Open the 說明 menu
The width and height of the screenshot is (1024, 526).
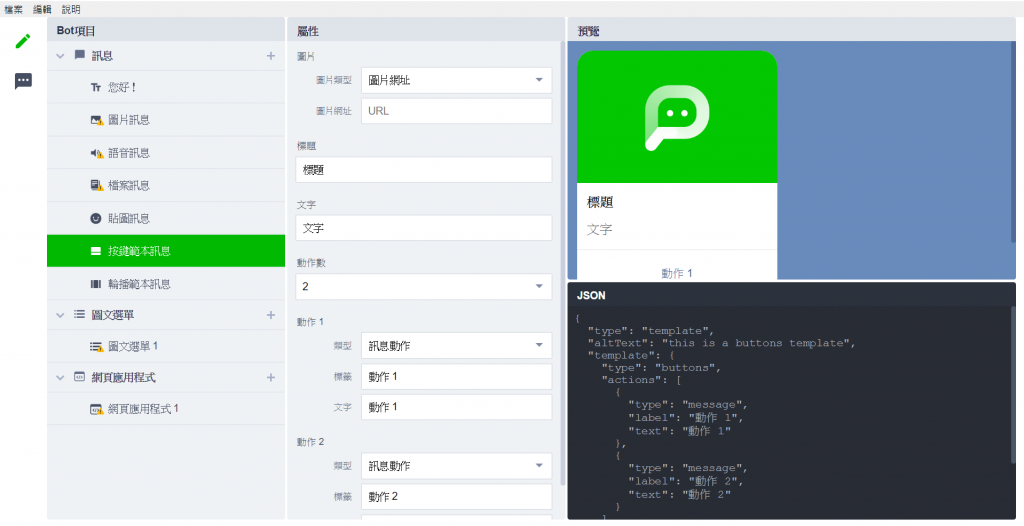click(x=71, y=9)
